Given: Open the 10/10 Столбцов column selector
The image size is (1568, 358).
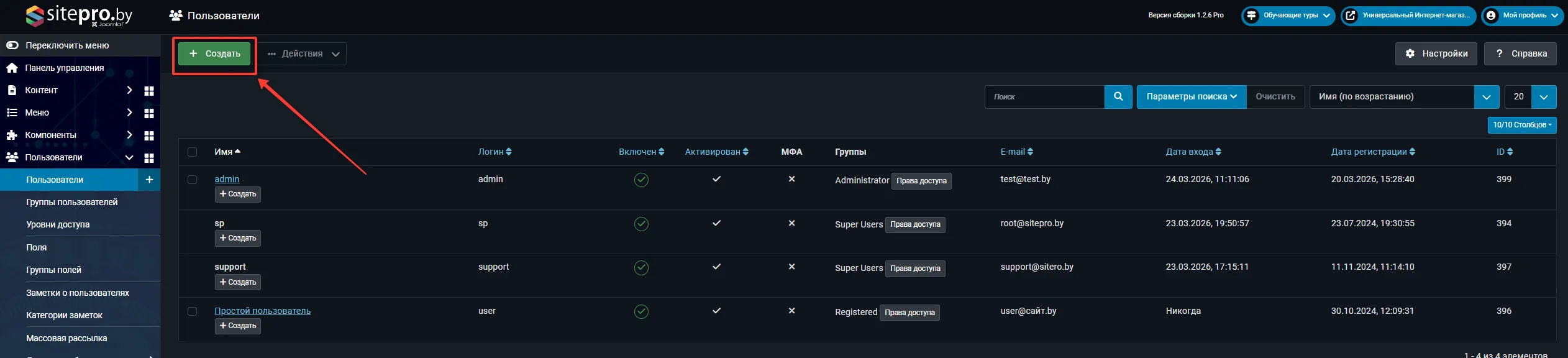Looking at the screenshot, I should click(x=1521, y=125).
